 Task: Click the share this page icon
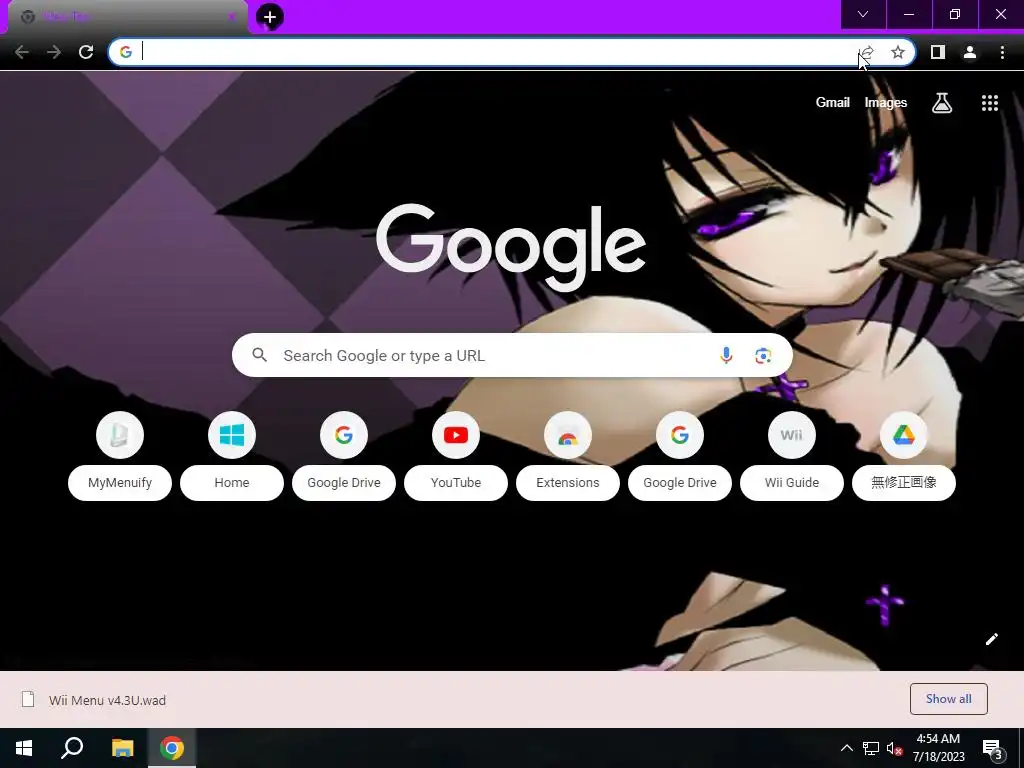point(867,52)
